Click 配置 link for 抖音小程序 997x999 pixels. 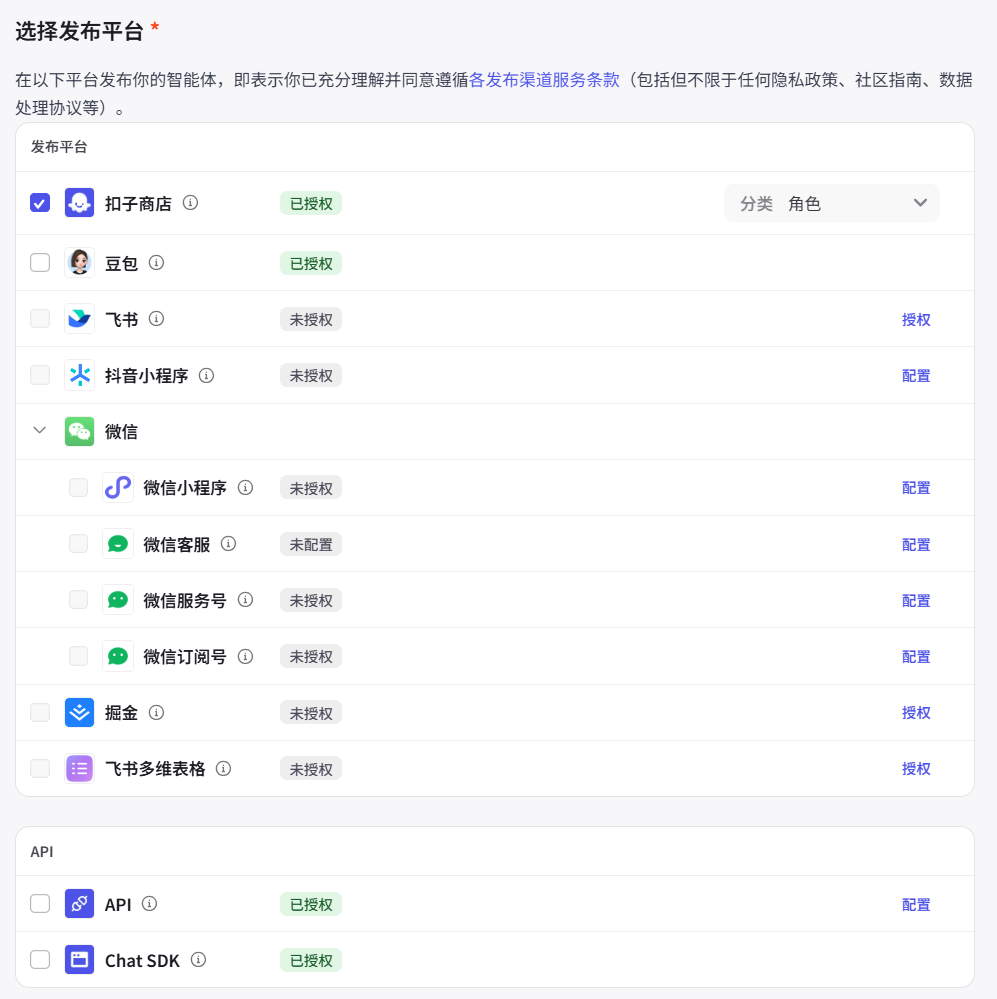tap(916, 376)
